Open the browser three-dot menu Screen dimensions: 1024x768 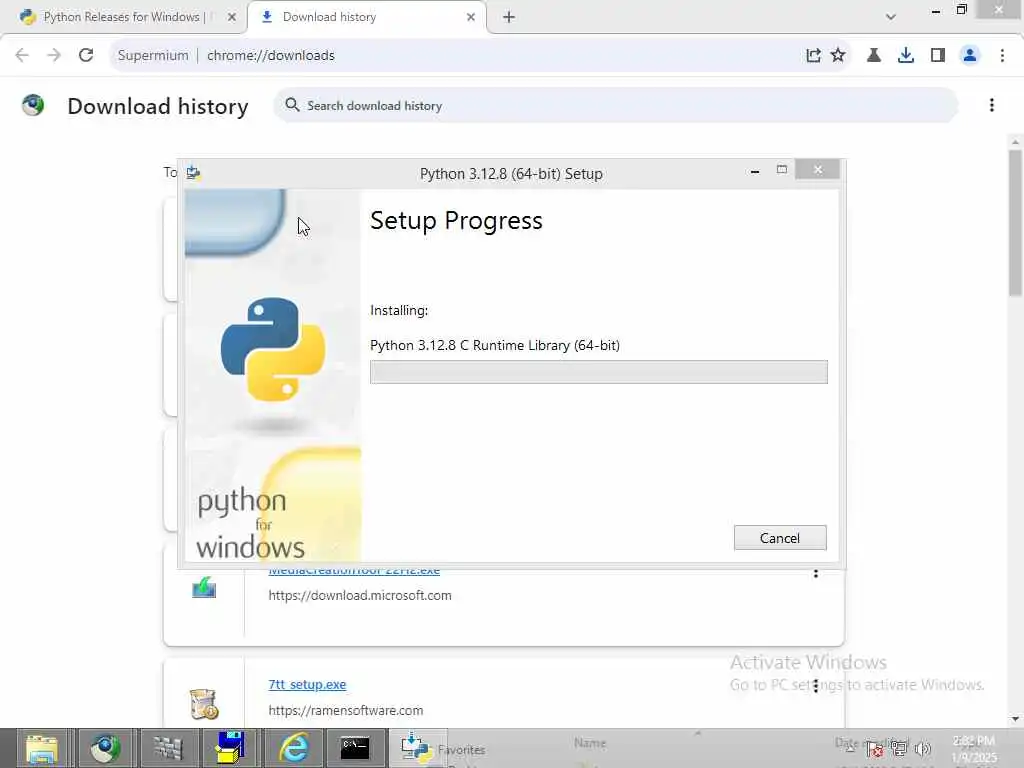click(1002, 56)
